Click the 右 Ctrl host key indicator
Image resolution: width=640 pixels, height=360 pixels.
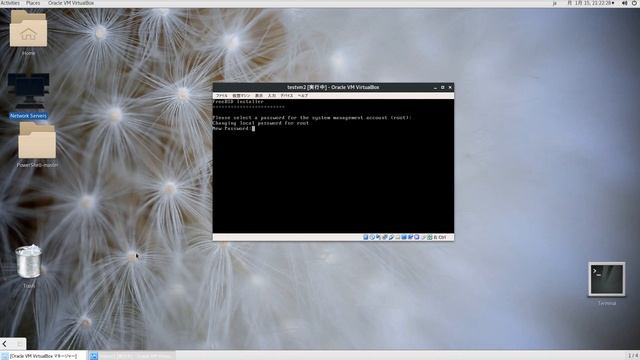[440, 237]
